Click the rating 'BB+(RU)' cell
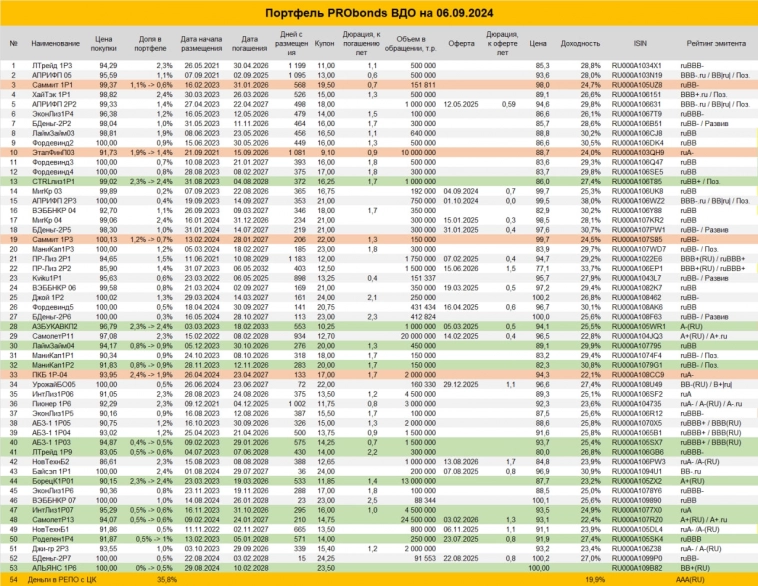Viewport: 758px width, 586px height. [x=695, y=568]
